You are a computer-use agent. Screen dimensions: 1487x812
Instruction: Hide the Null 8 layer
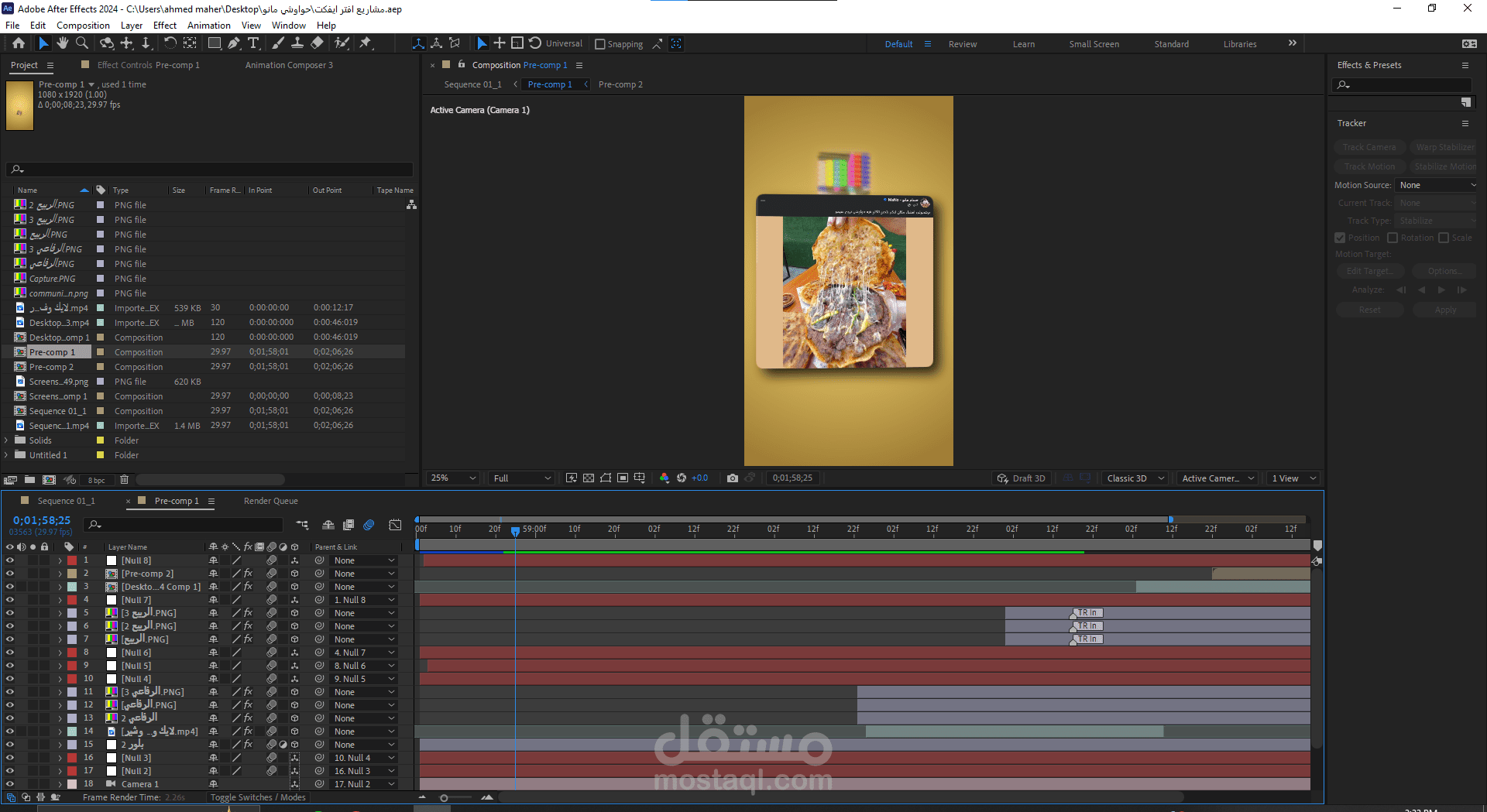[10, 560]
